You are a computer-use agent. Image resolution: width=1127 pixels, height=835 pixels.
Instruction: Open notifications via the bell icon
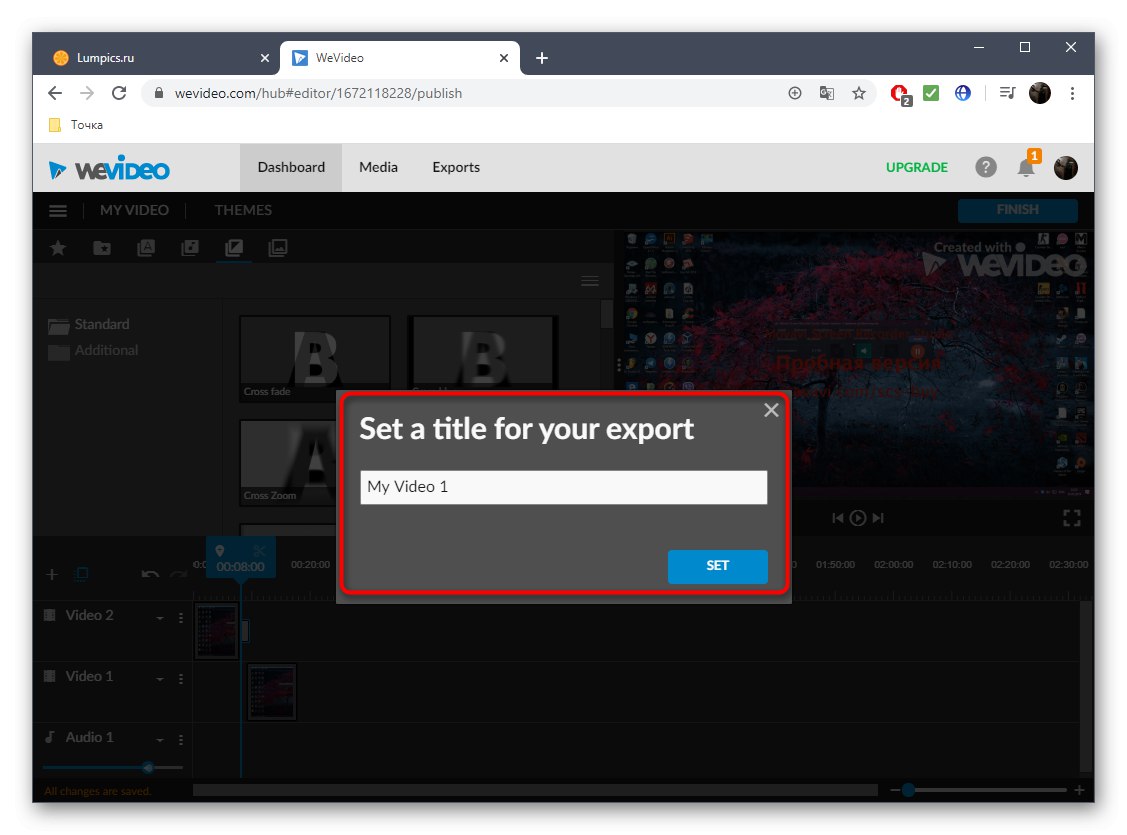pyautogui.click(x=1025, y=167)
